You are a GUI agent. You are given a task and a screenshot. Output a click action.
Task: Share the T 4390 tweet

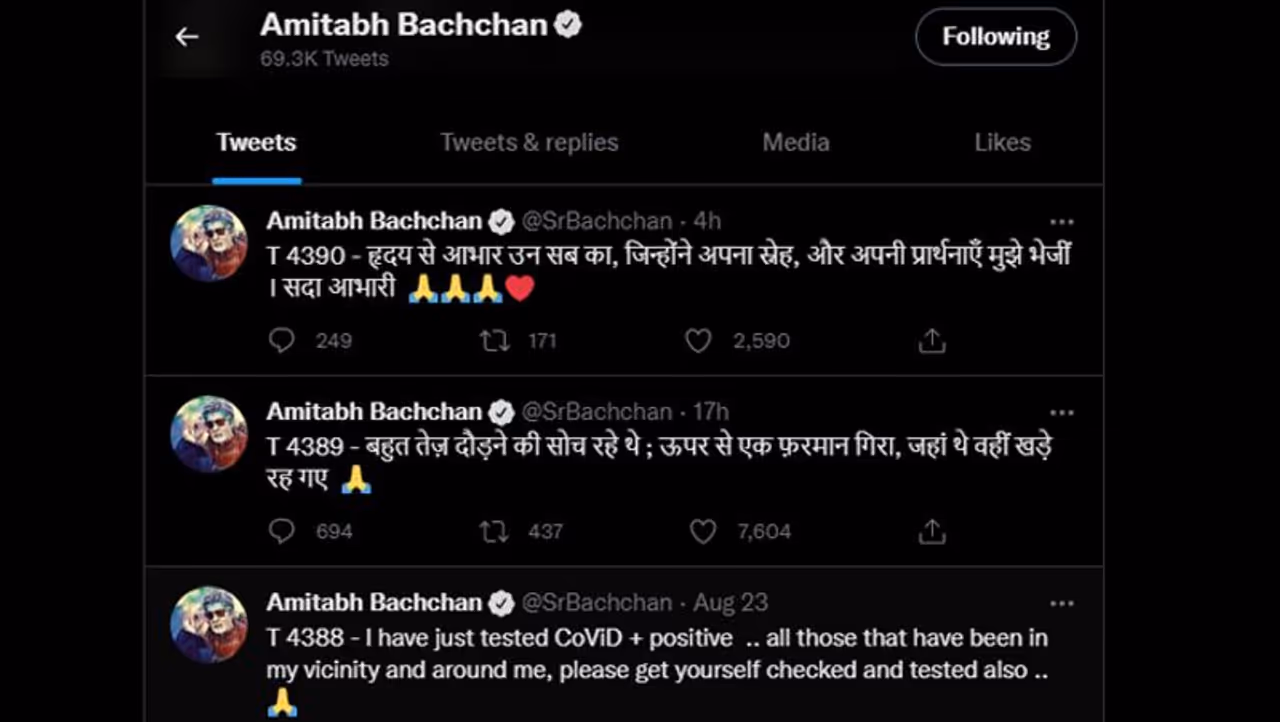pyautogui.click(x=931, y=341)
